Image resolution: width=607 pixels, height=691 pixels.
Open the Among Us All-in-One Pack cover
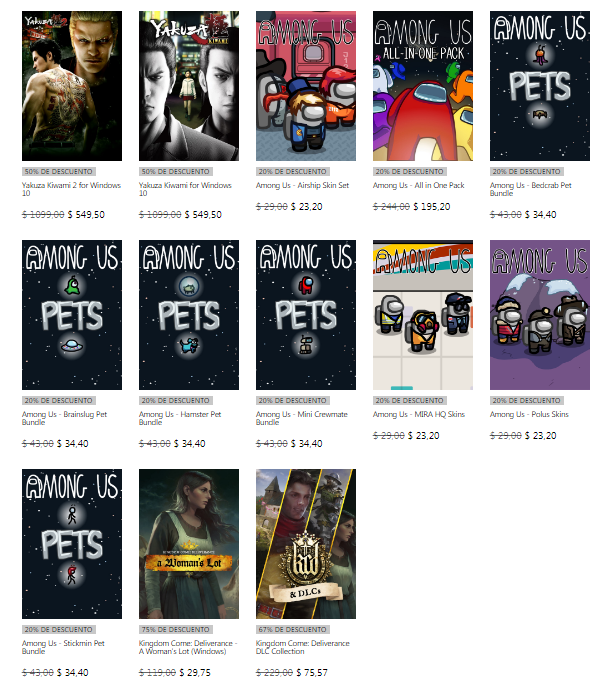[423, 86]
